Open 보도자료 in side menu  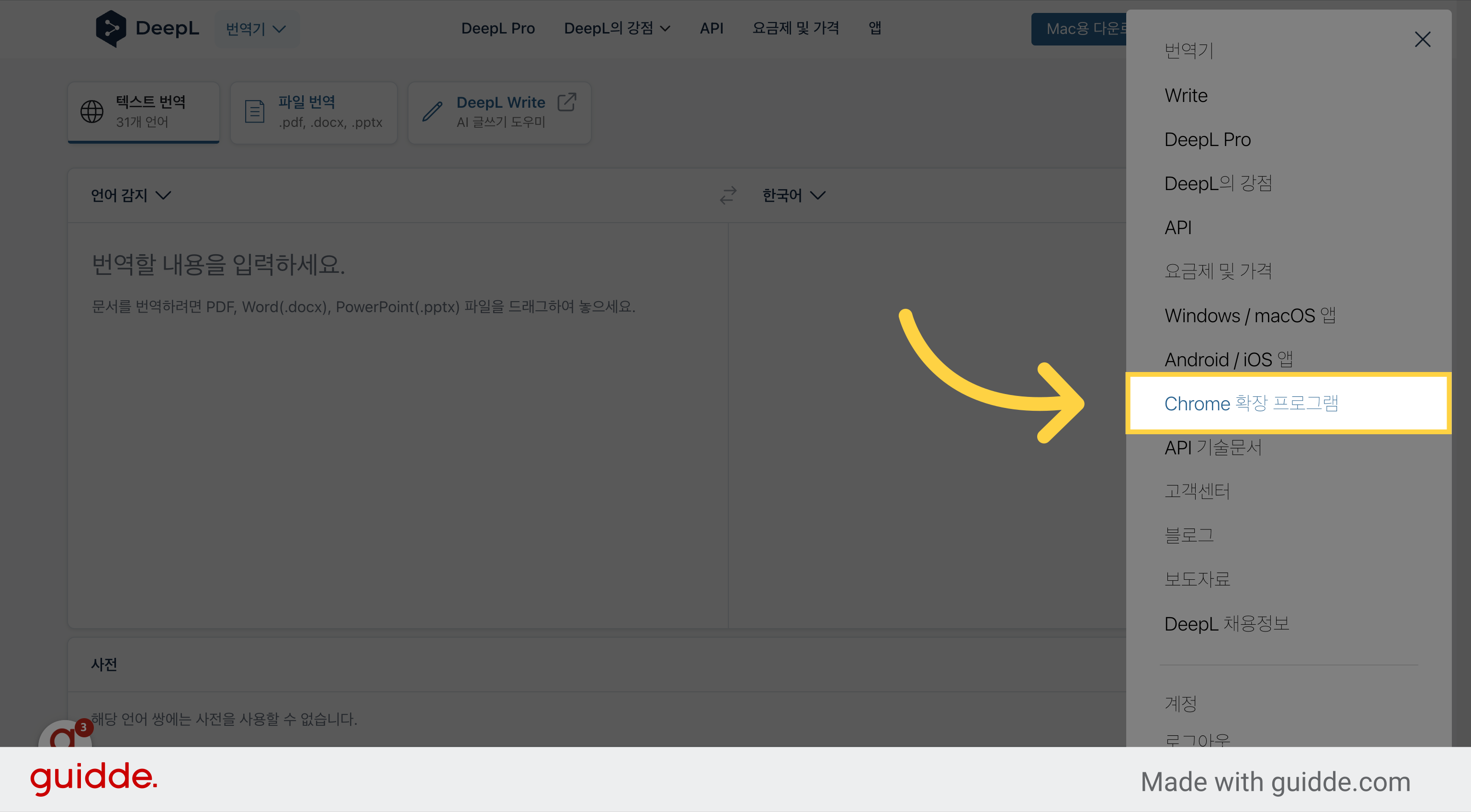click(1198, 579)
